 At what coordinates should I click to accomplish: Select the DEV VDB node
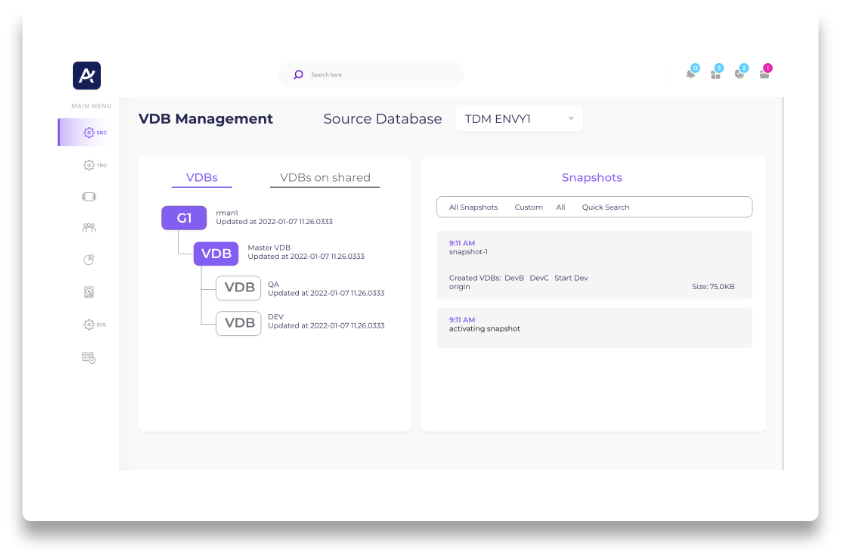pyautogui.click(x=238, y=323)
